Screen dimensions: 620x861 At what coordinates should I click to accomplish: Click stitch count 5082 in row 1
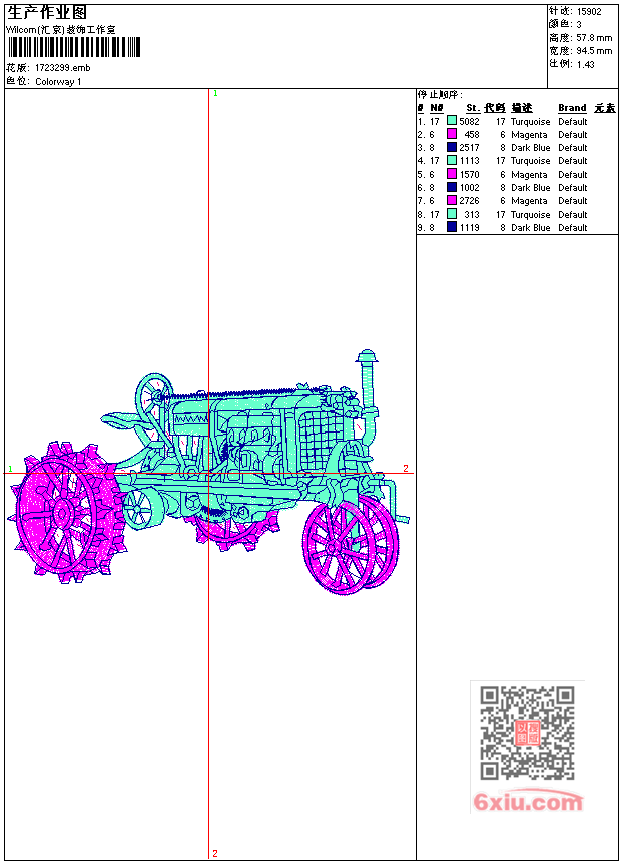470,122
